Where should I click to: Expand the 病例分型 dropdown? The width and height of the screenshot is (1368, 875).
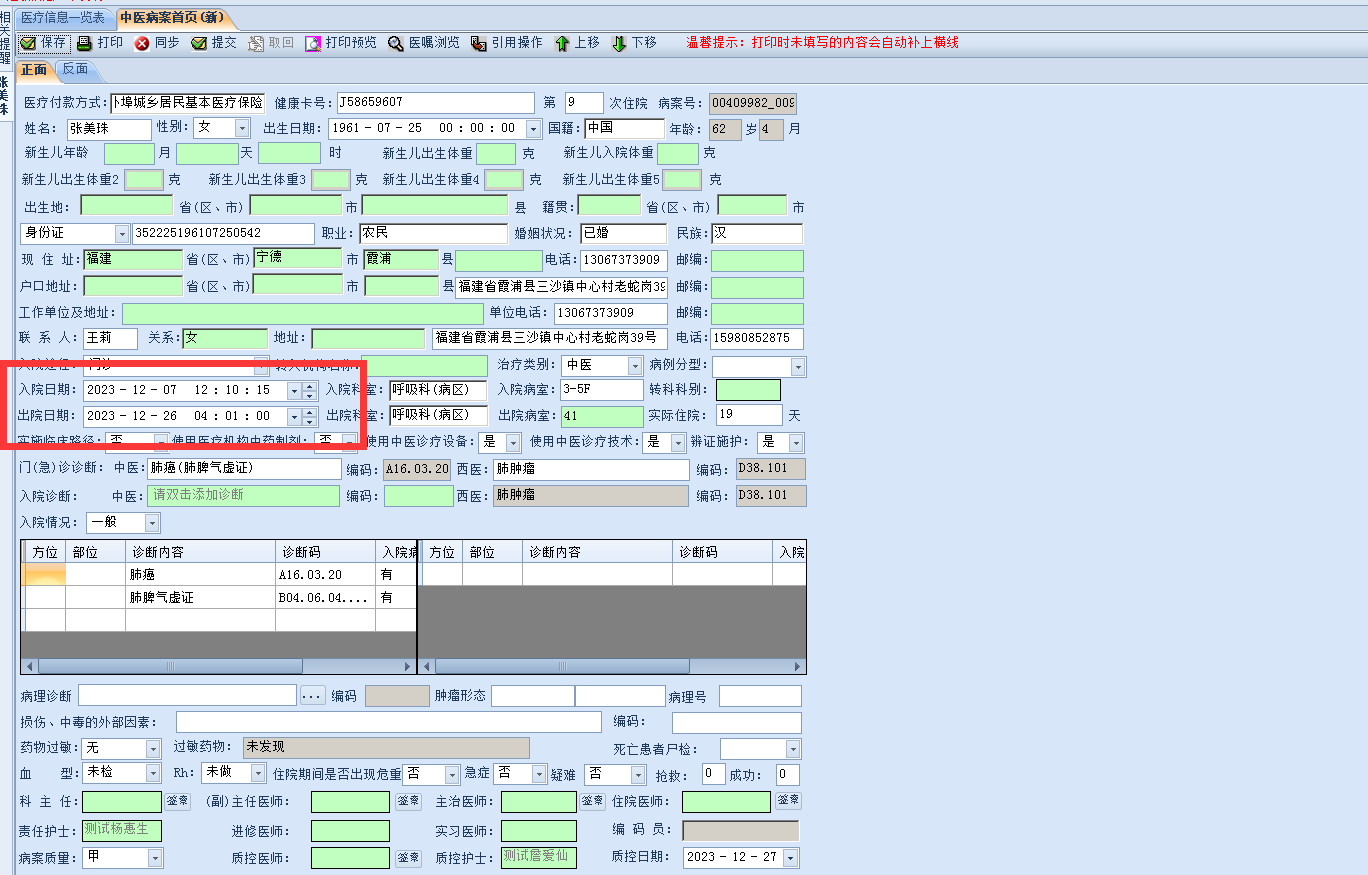pos(797,366)
